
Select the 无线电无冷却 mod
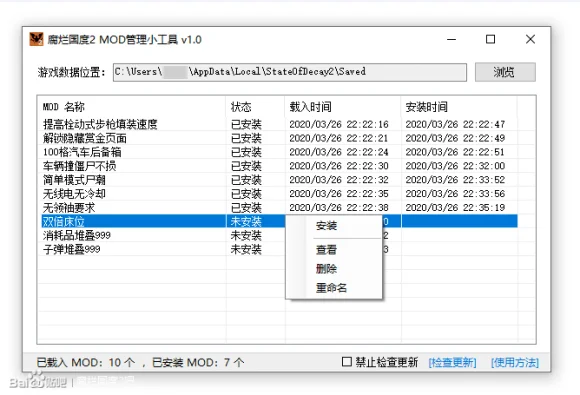pyautogui.click(x=74, y=194)
